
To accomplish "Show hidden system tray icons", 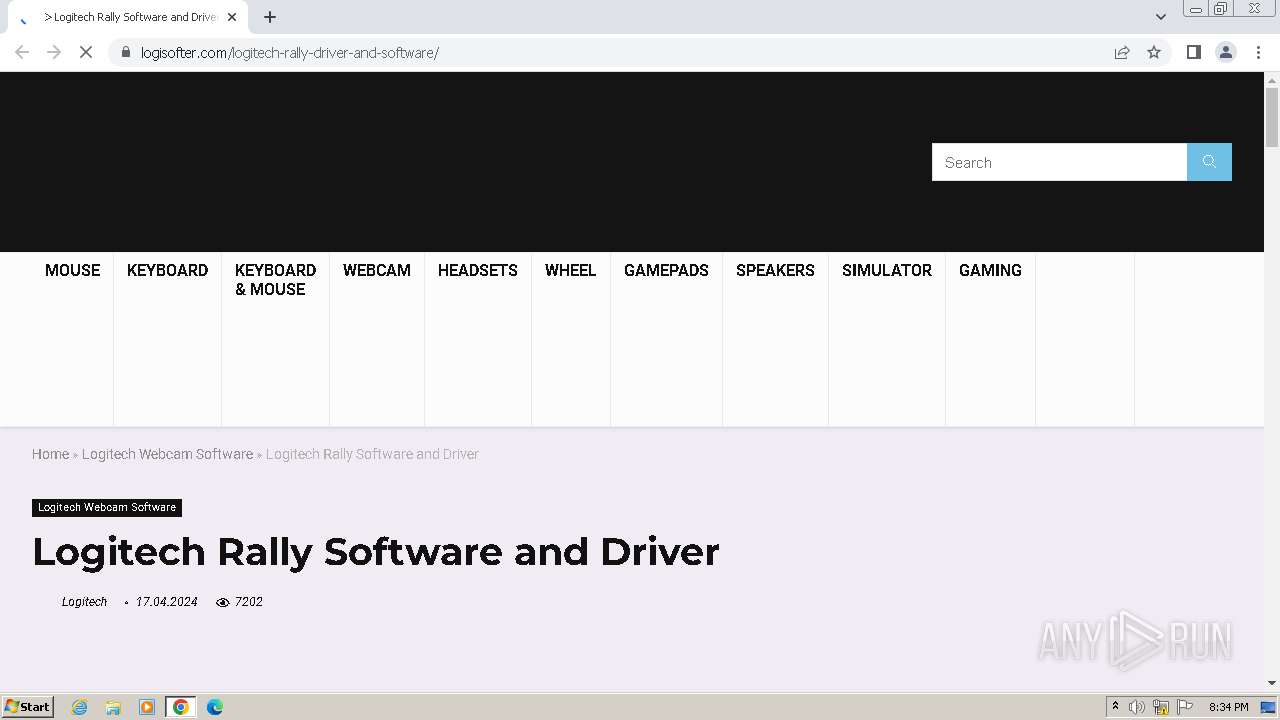I will coord(1115,707).
